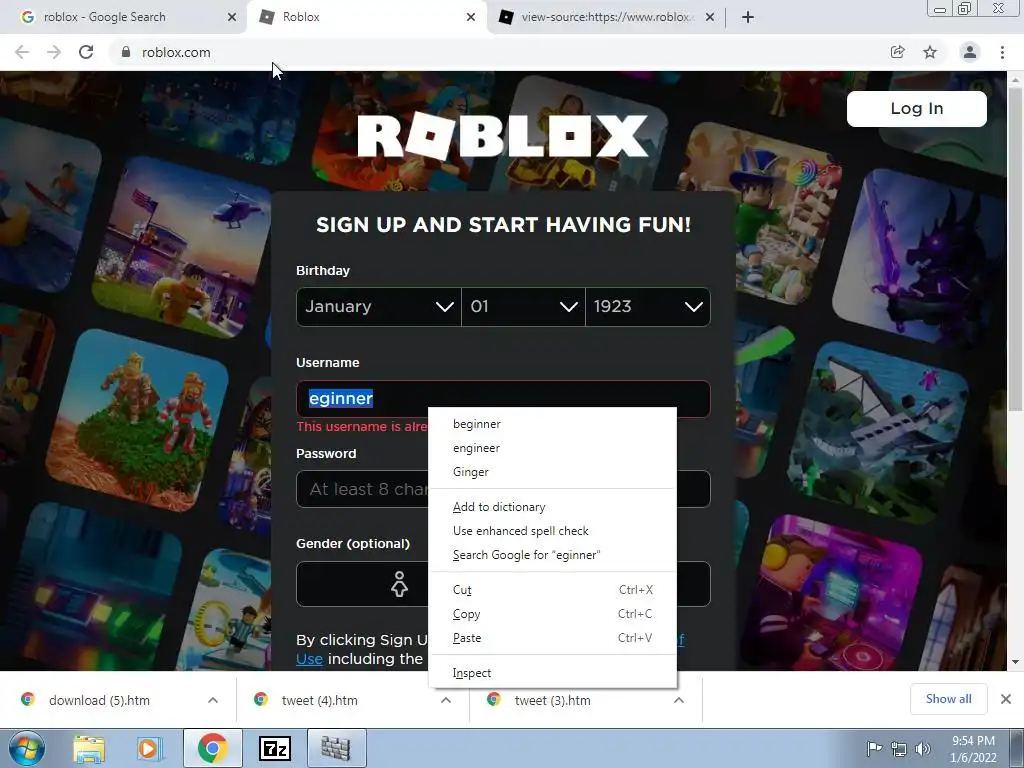
Task: Choose spelling suggestion beginner
Action: [552, 424]
